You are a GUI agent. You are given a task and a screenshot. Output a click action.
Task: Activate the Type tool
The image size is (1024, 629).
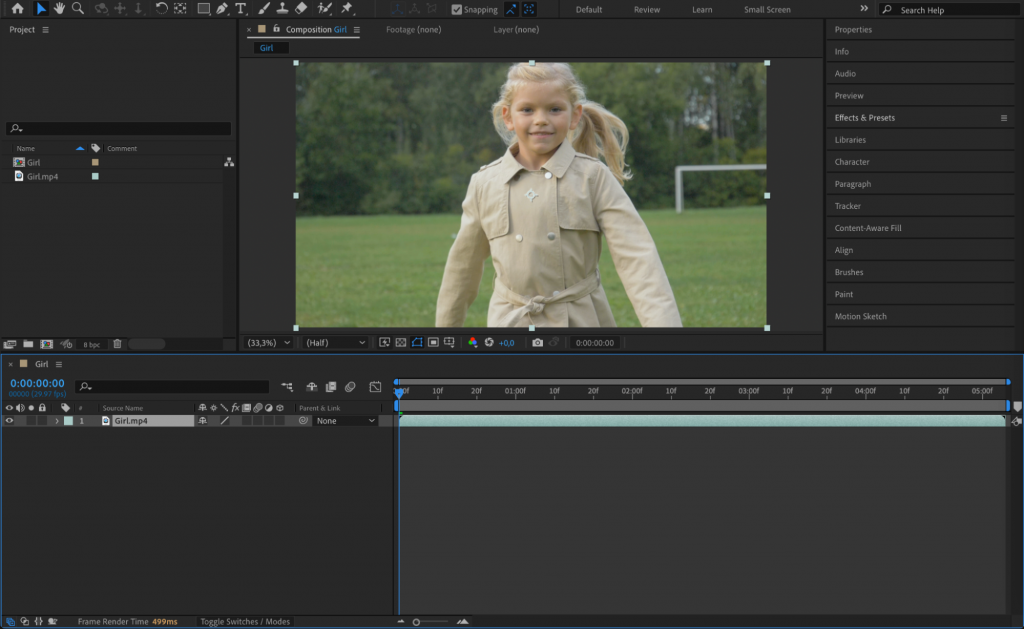click(x=241, y=9)
